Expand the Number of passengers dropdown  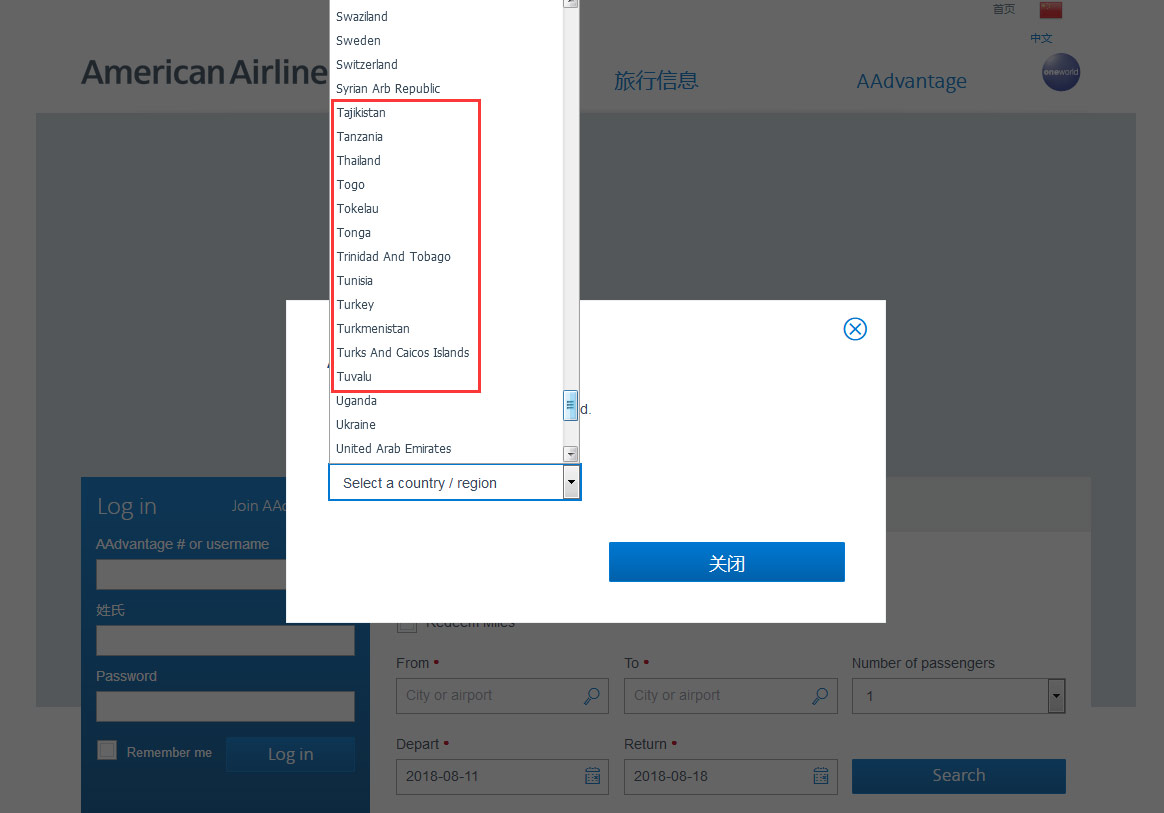[x=1056, y=696]
